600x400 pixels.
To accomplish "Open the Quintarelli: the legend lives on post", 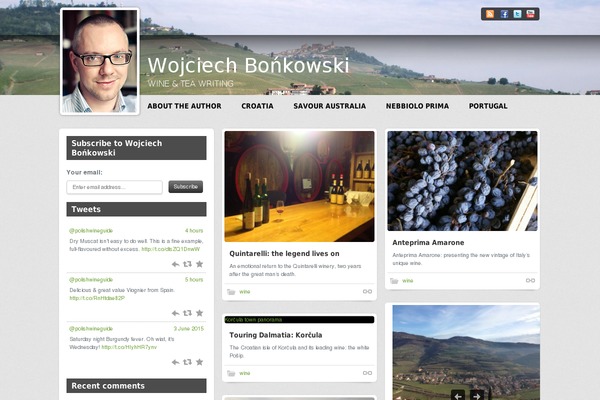I will (284, 253).
